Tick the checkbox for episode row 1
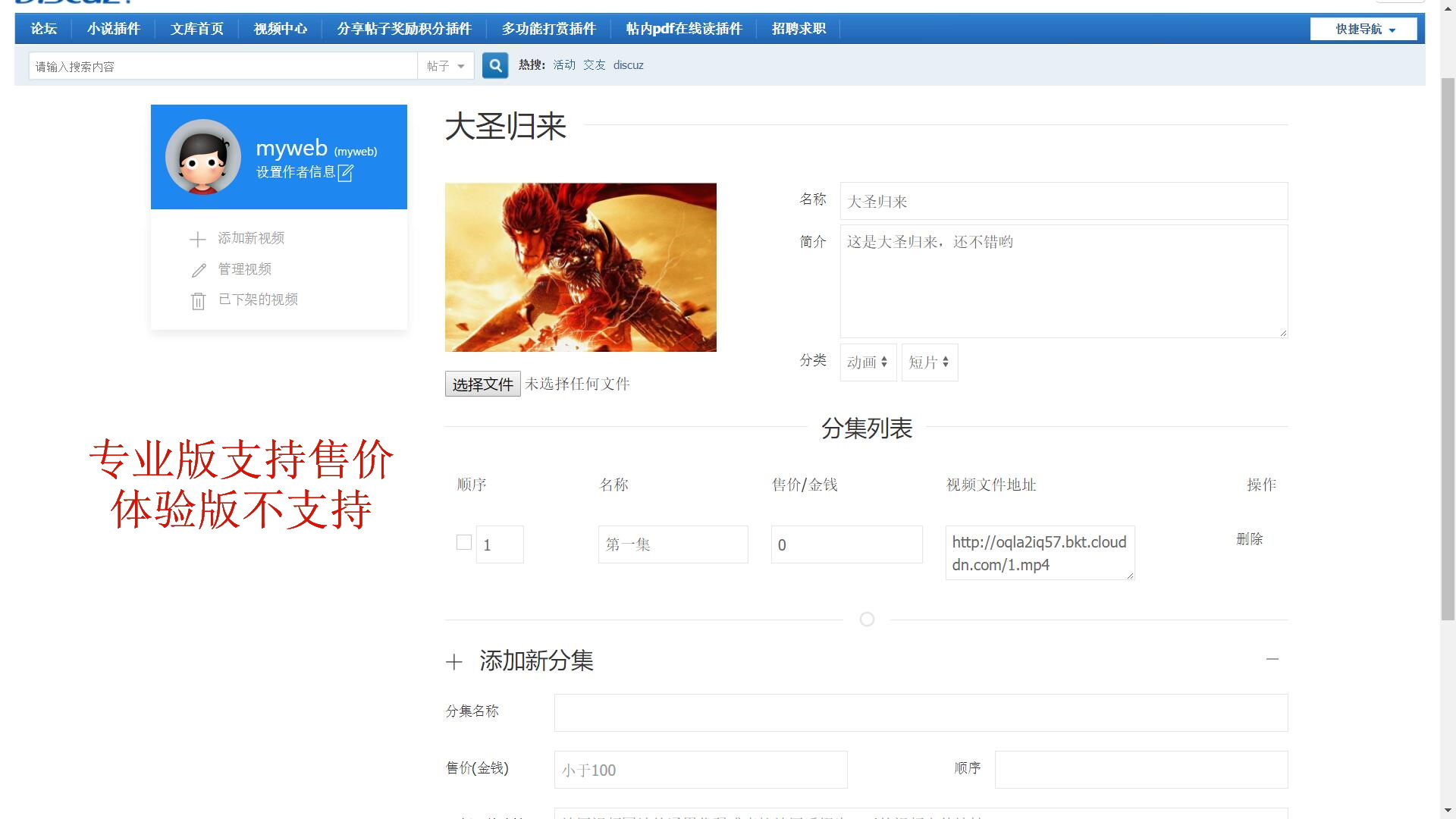1456x819 pixels. pos(464,542)
